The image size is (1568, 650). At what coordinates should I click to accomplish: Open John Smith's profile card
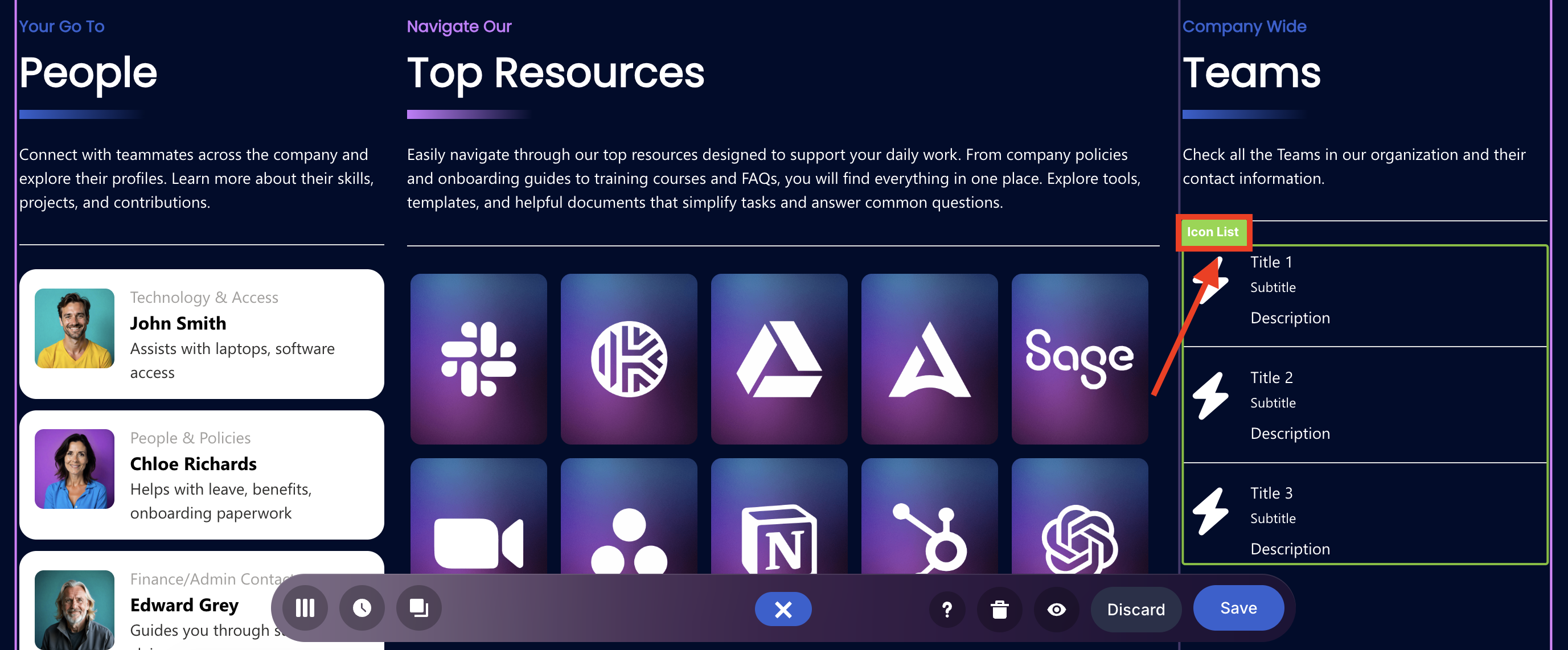[202, 334]
